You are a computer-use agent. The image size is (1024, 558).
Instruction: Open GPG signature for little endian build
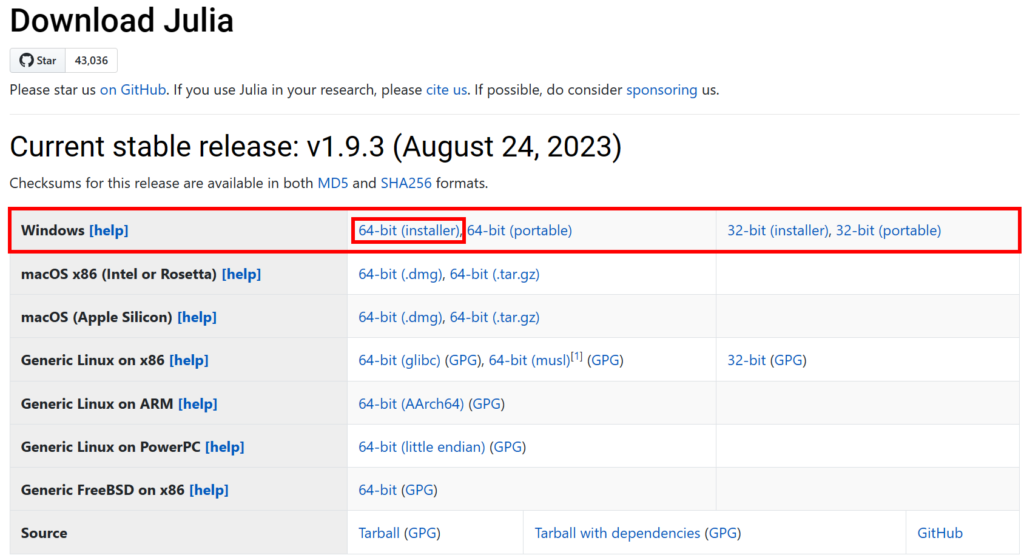(x=508, y=447)
